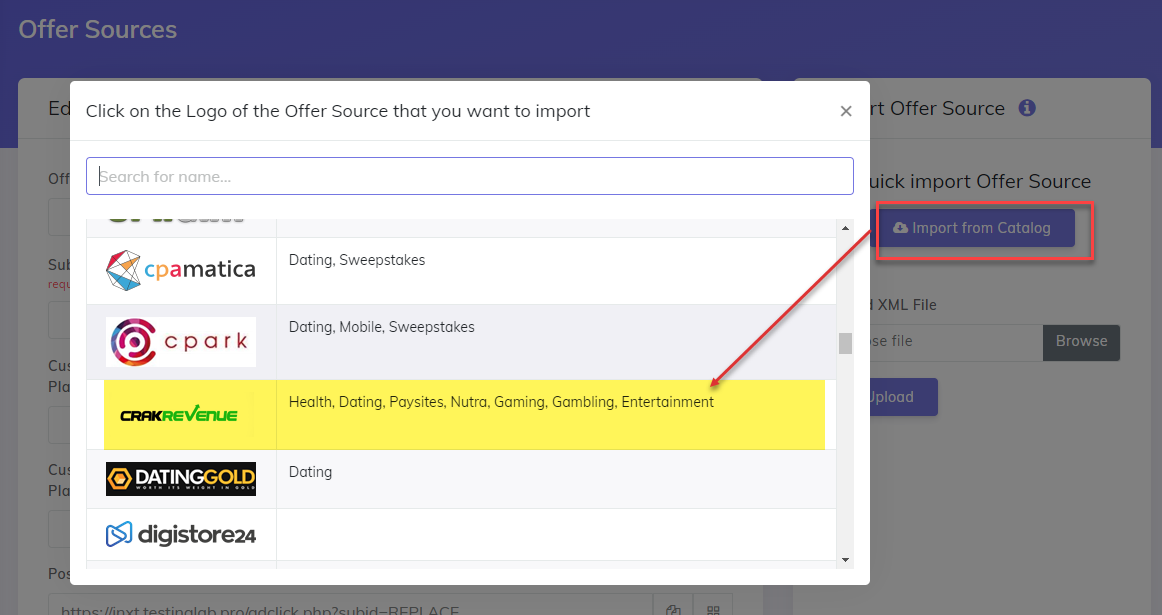
Task: Click the choose file input field
Action: (950, 342)
